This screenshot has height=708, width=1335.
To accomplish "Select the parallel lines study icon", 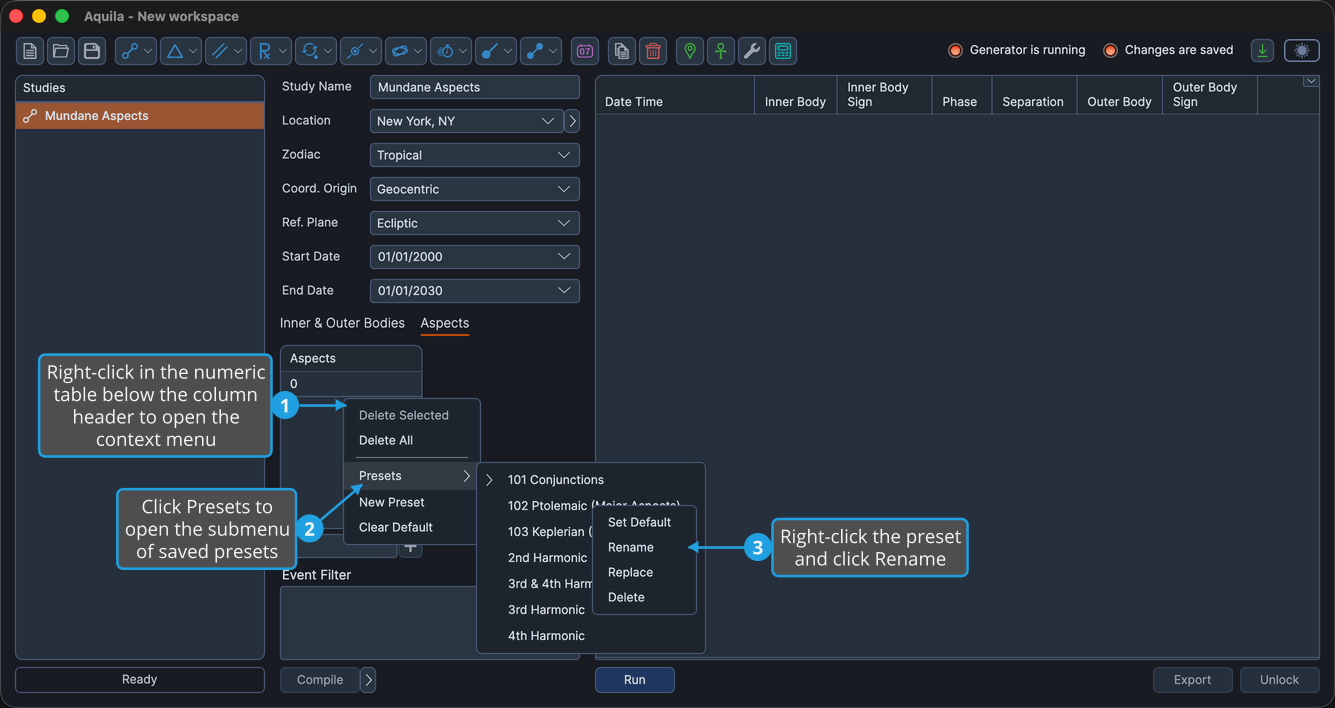I will point(219,51).
